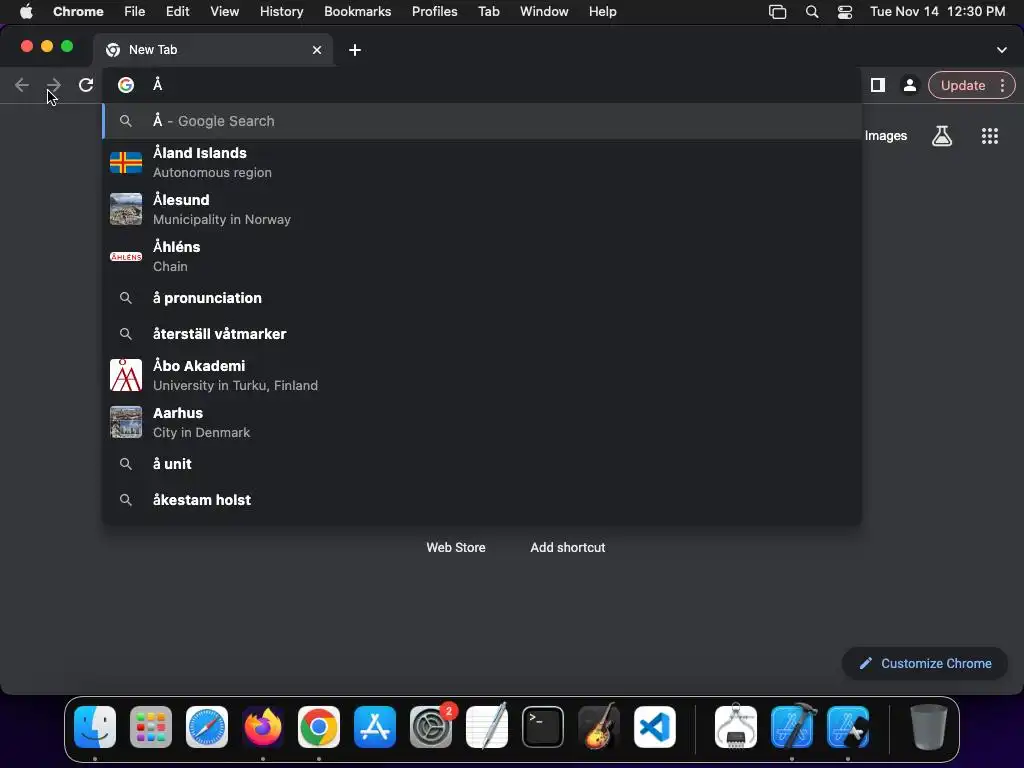Click the Åbo Akademi logo thumbnail
The image size is (1024, 768).
126,375
